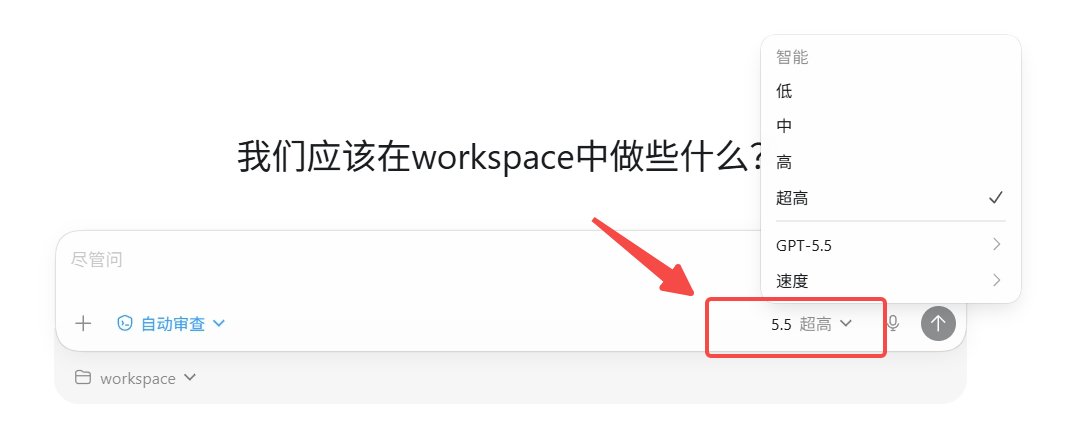1073x440 pixels.
Task: Click the plus attachment icon
Action: pos(83,324)
